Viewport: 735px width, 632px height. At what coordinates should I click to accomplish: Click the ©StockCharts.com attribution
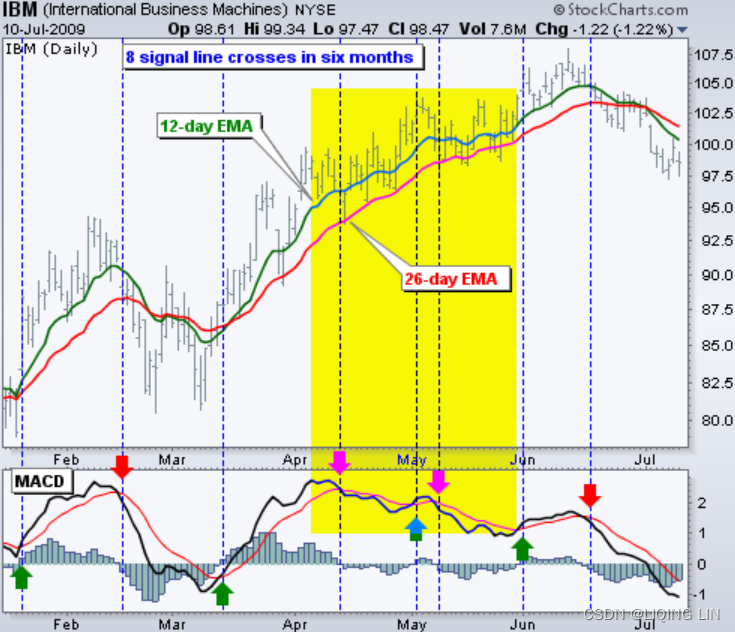pyautogui.click(x=621, y=9)
